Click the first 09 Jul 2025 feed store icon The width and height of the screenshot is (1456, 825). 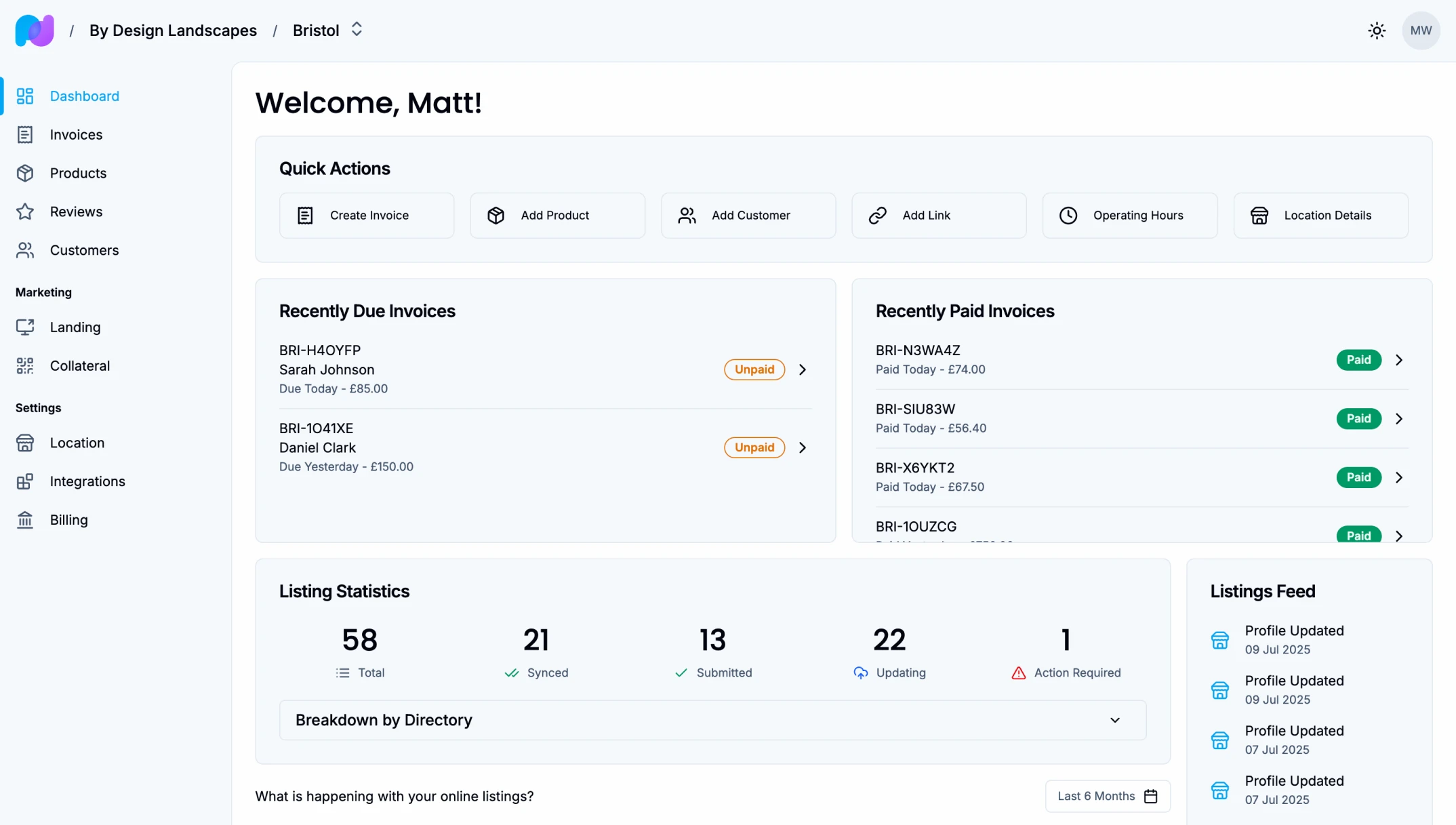click(x=1220, y=640)
